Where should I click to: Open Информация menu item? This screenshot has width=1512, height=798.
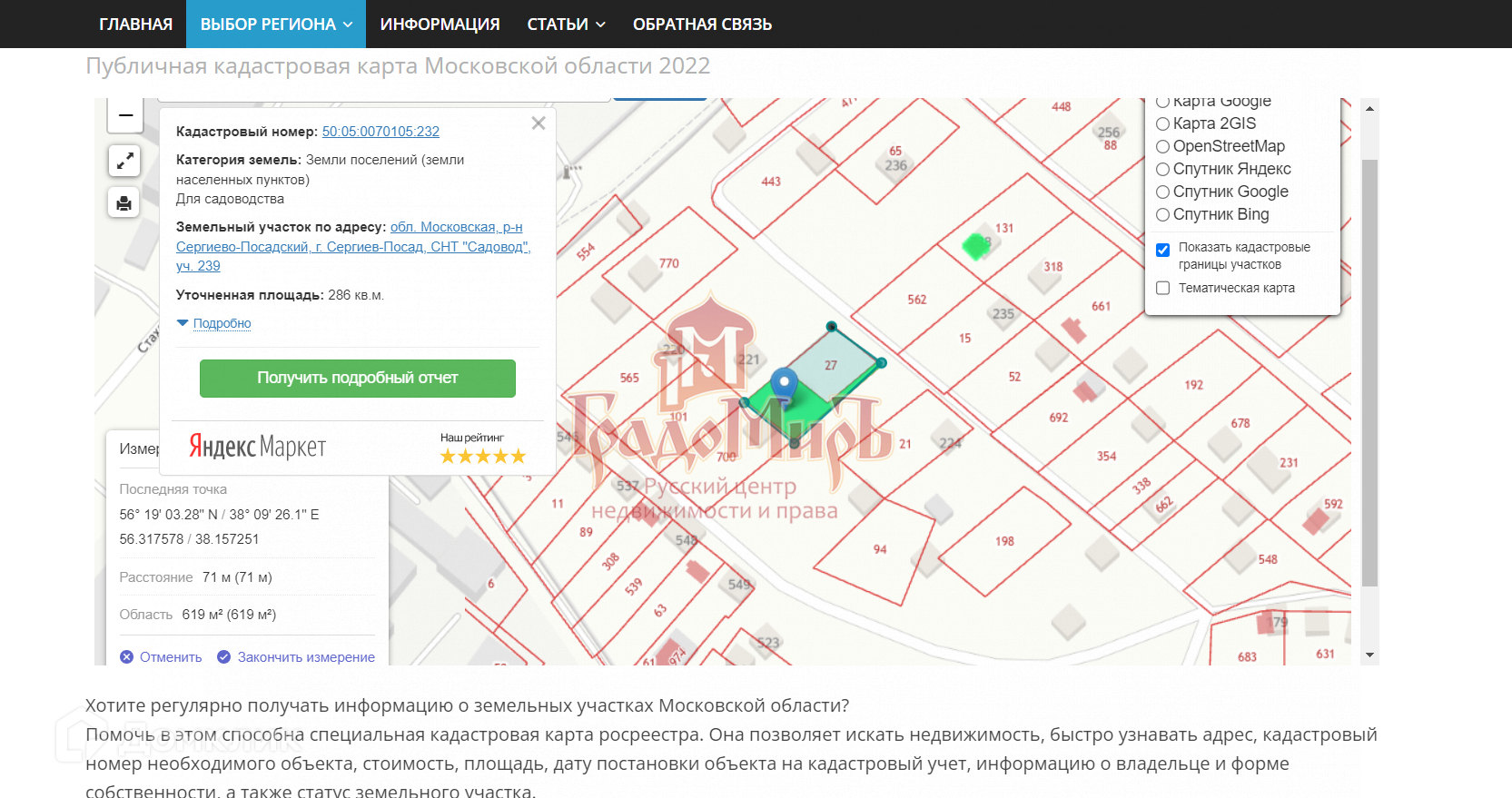click(x=440, y=24)
